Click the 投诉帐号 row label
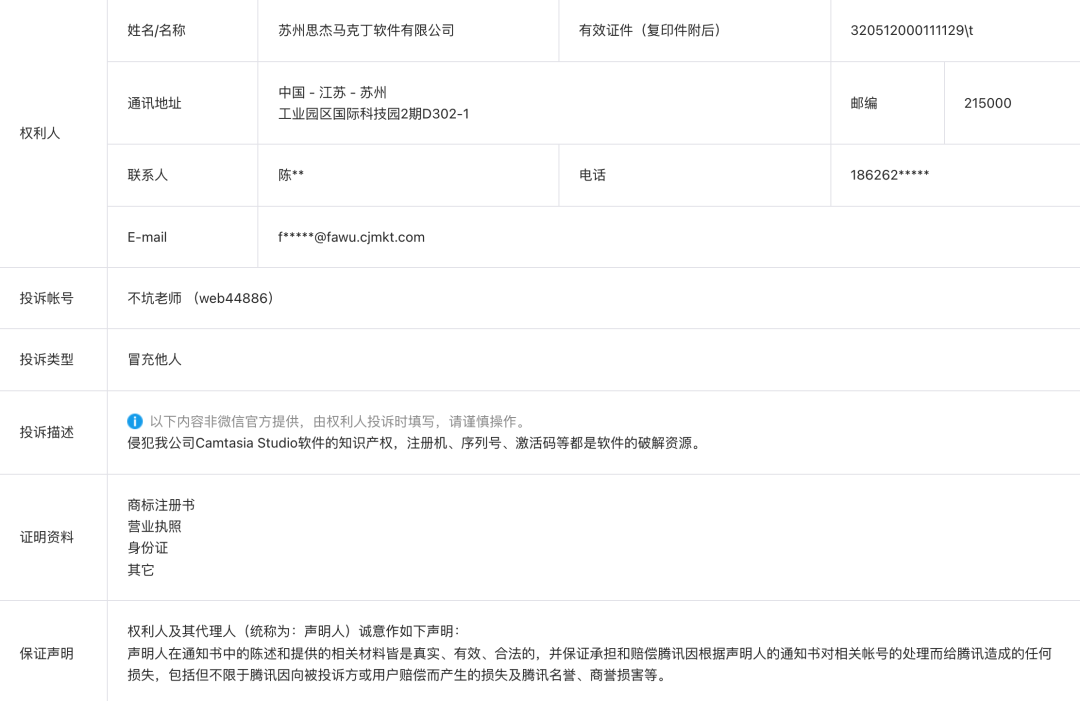This screenshot has width=1080, height=701. coord(46,298)
